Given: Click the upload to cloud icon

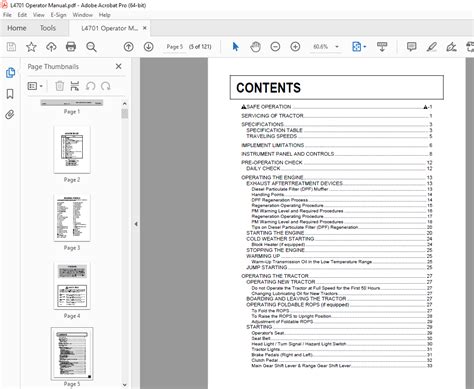Looking at the screenshot, I should pos(51,47).
